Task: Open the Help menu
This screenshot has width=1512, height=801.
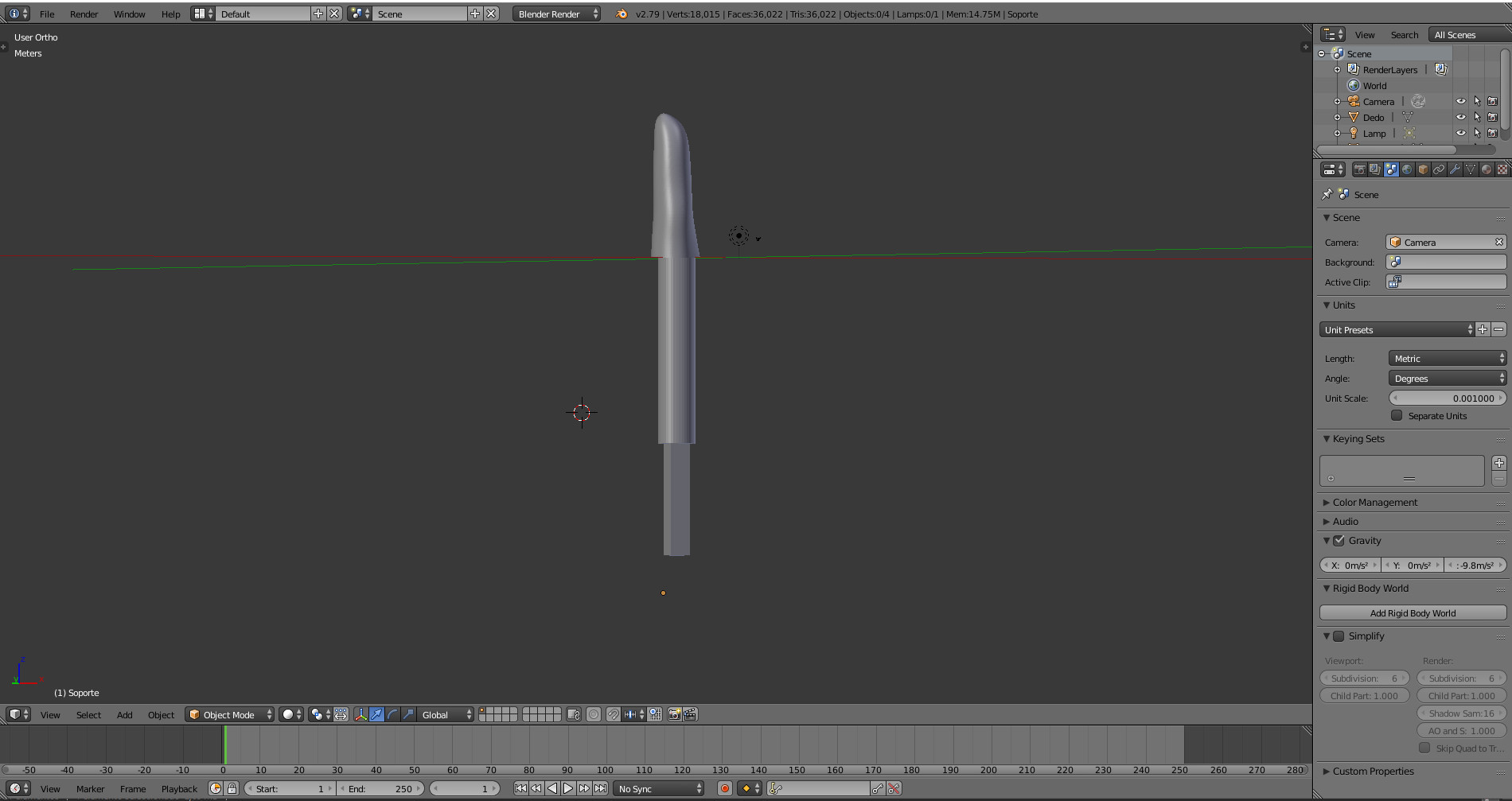Action: tap(170, 14)
